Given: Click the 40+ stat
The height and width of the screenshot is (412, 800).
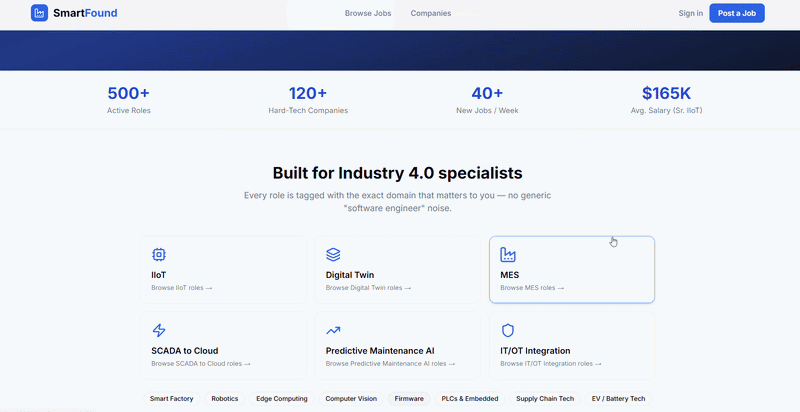Looking at the screenshot, I should coord(487,93).
